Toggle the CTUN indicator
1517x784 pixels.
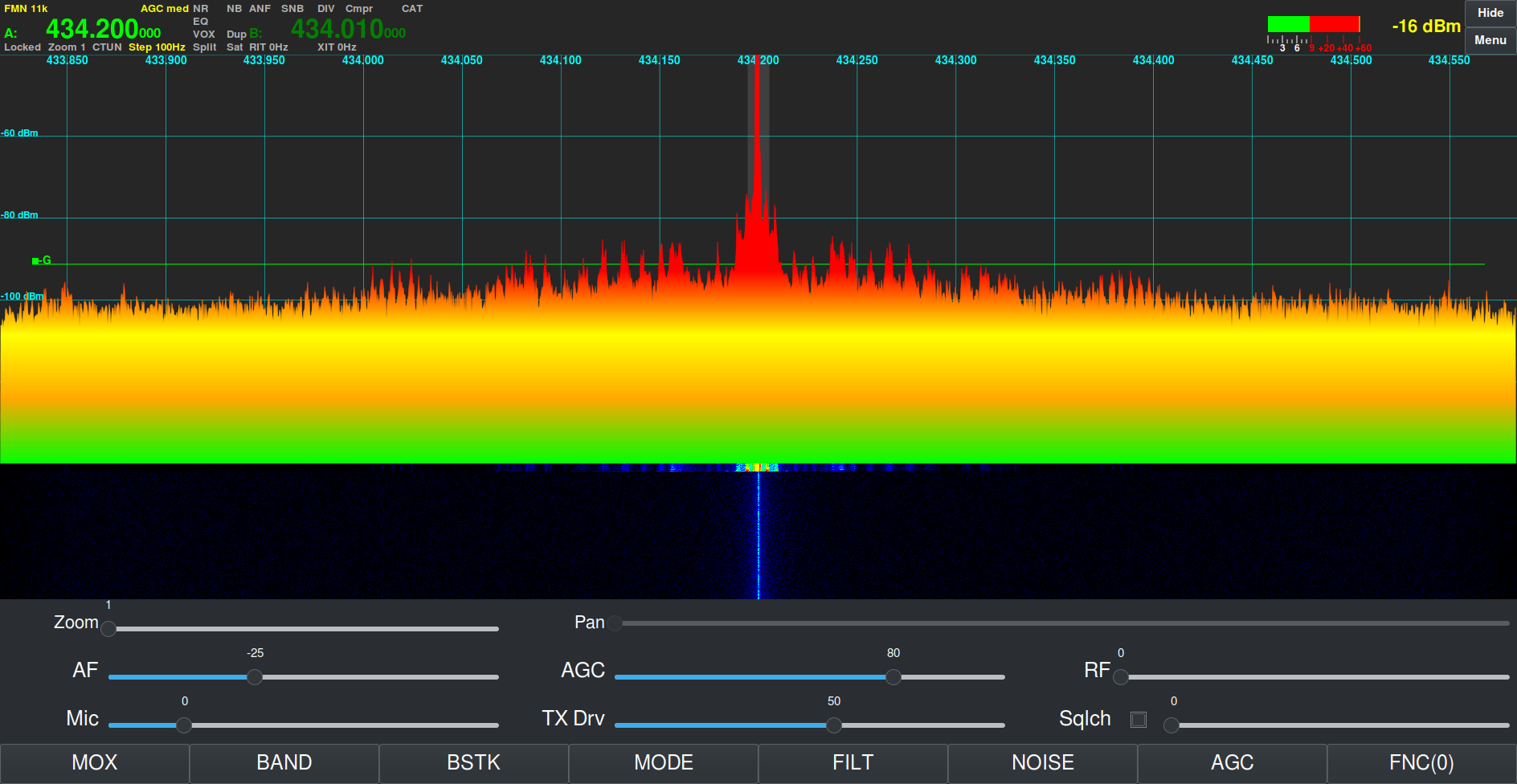tap(107, 47)
